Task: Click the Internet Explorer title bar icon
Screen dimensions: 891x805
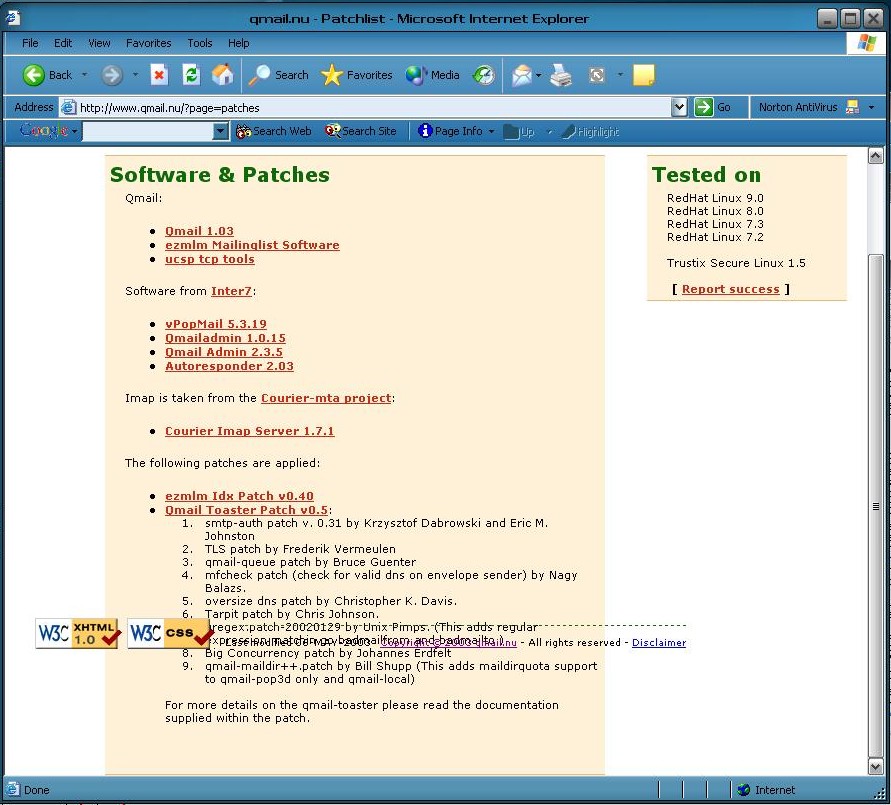Action: tap(13, 18)
